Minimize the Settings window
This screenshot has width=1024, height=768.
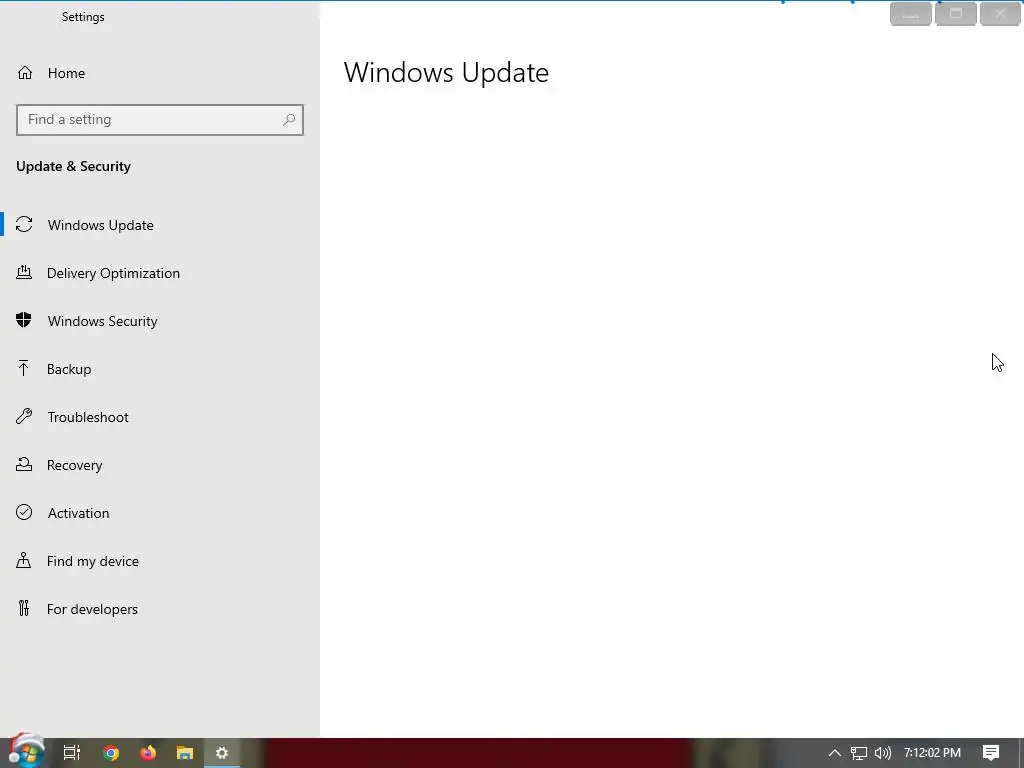point(910,14)
